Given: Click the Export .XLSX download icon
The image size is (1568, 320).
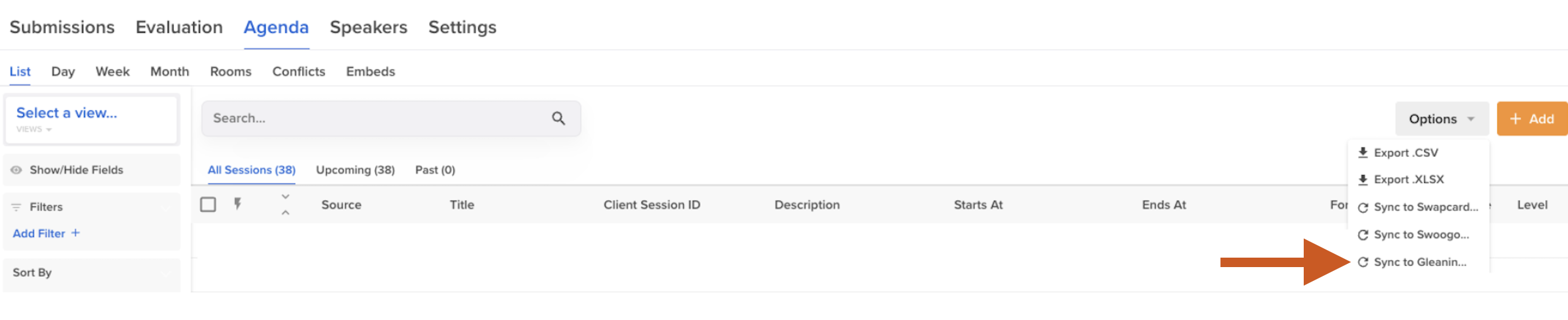Looking at the screenshot, I should point(1363,180).
